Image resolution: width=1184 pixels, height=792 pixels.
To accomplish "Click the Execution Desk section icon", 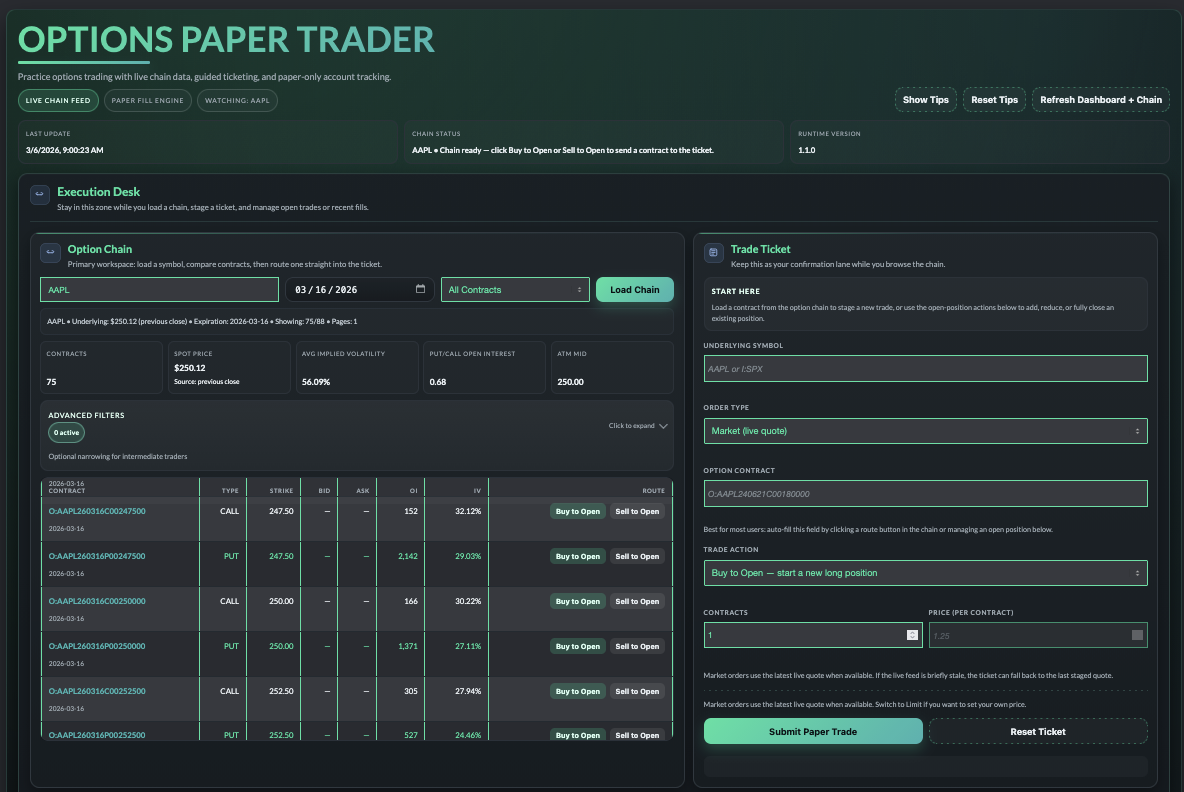I will pyautogui.click(x=40, y=195).
